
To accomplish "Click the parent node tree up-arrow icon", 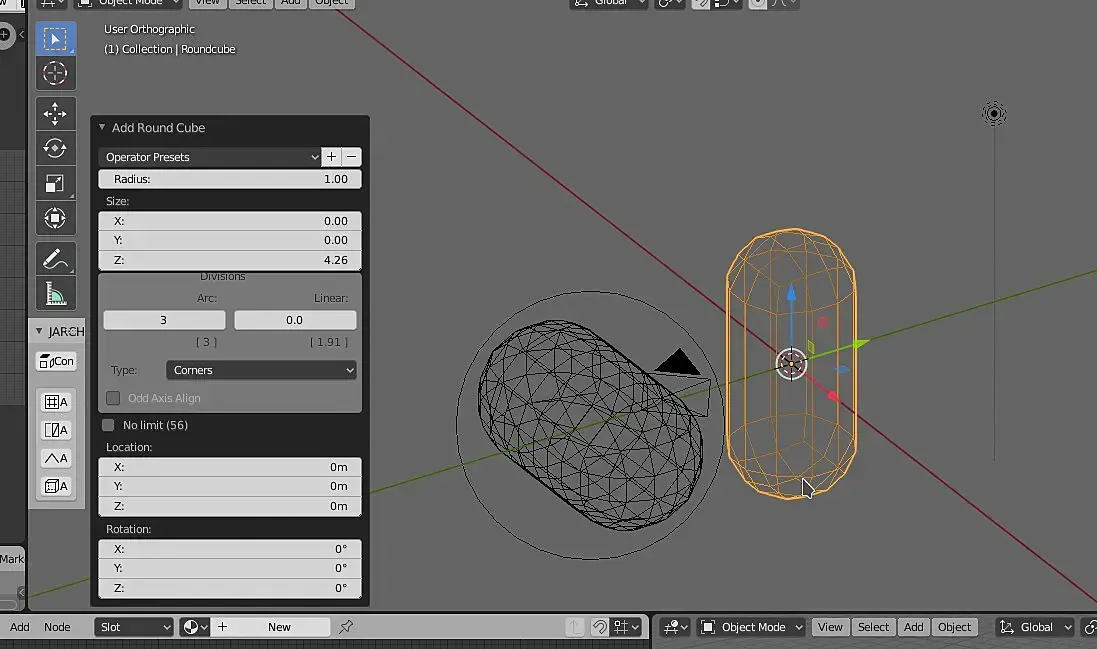I will tap(574, 627).
